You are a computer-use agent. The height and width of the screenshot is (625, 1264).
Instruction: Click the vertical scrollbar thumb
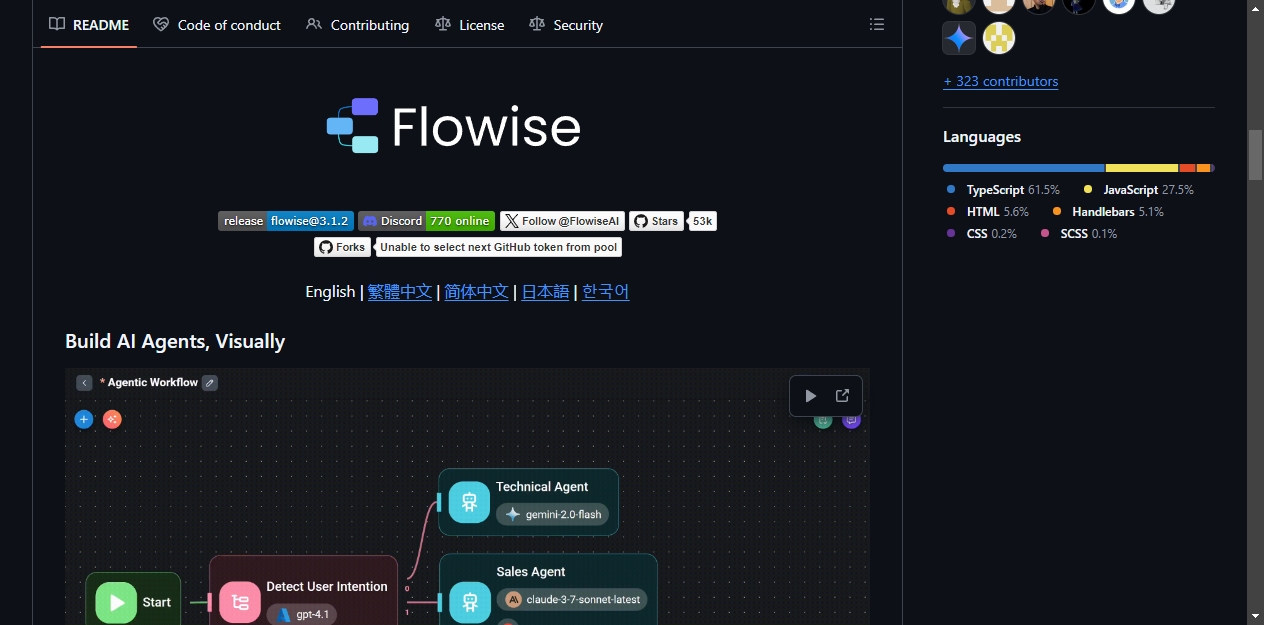point(1255,155)
